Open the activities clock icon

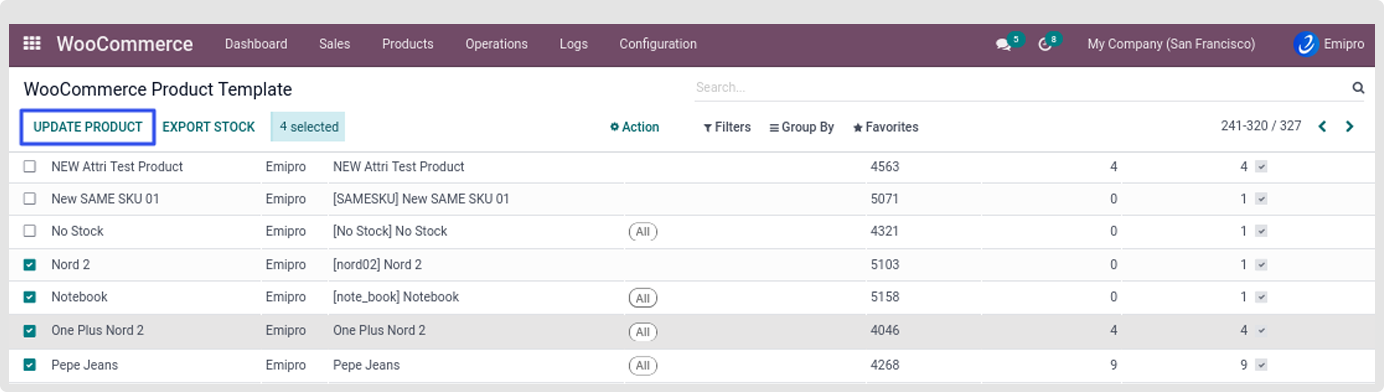[x=1045, y=45]
